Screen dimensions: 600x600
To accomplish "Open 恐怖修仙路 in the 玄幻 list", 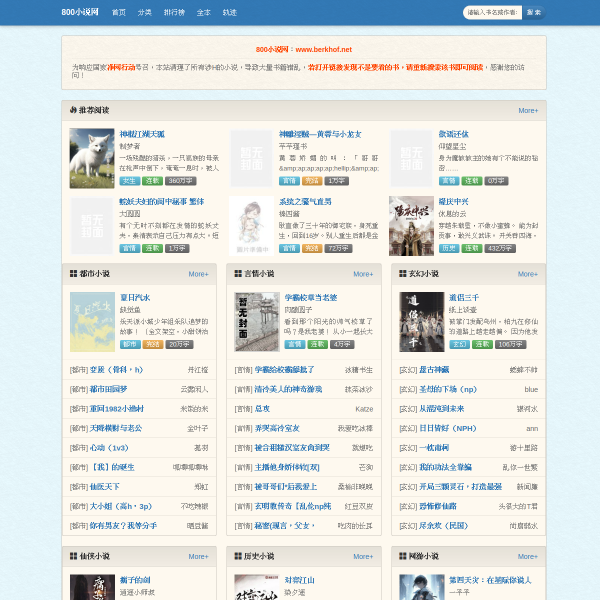I will [438, 506].
